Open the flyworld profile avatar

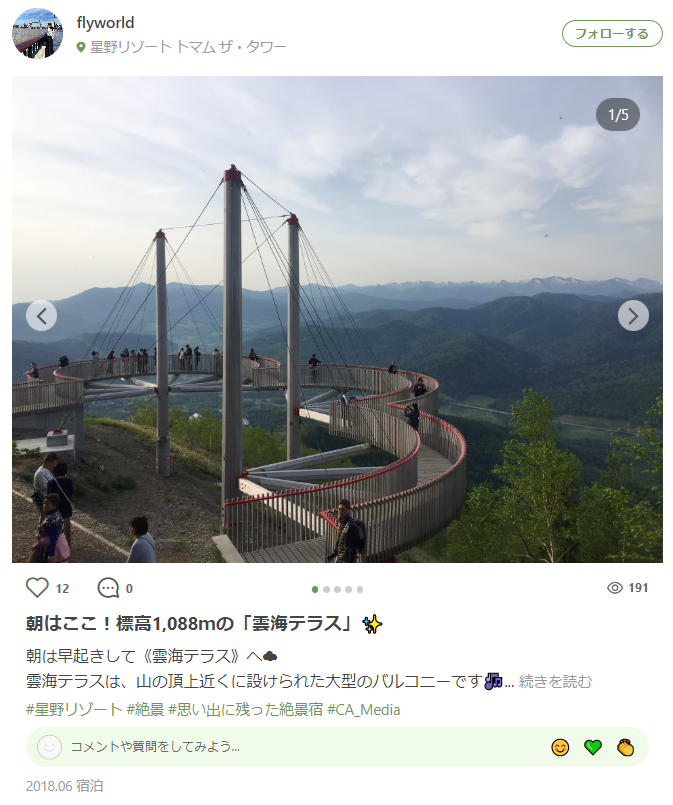tap(37, 33)
